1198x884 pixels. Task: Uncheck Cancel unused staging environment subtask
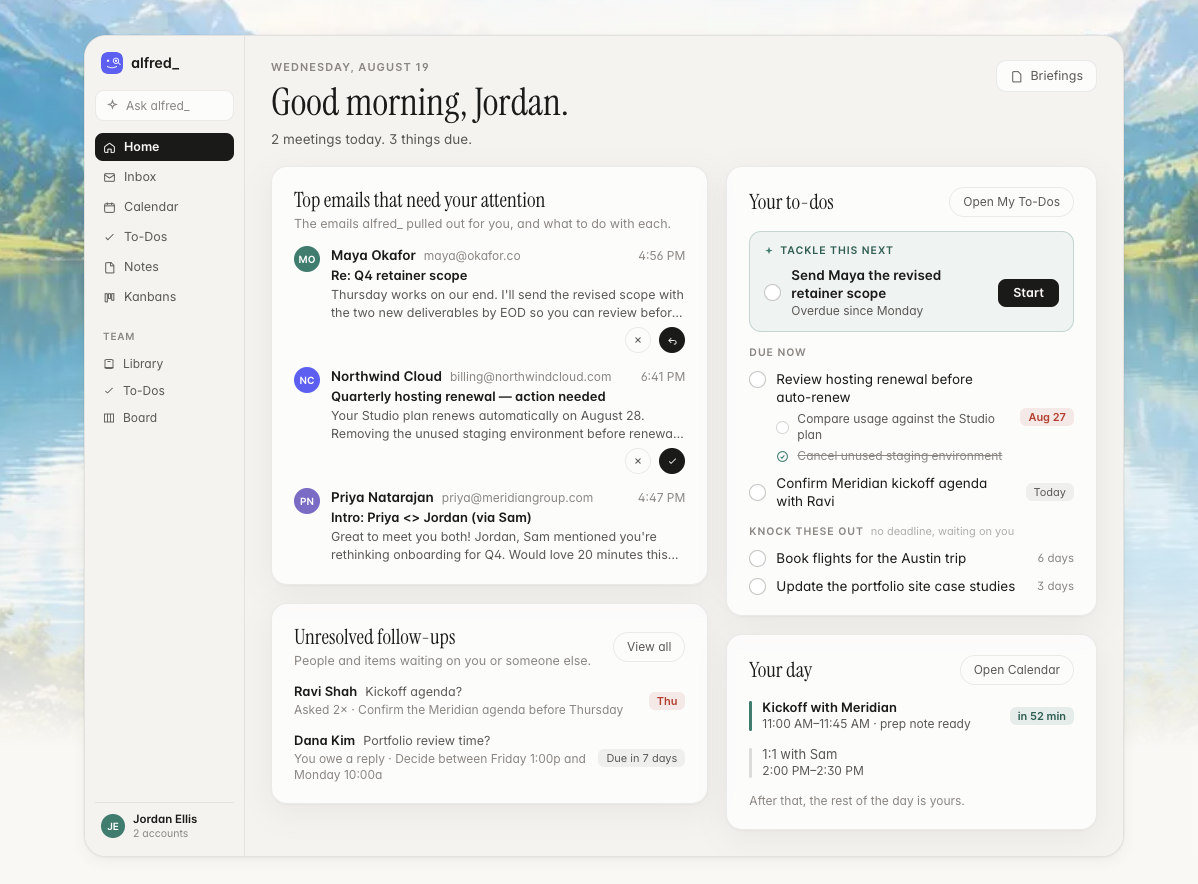[782, 456]
